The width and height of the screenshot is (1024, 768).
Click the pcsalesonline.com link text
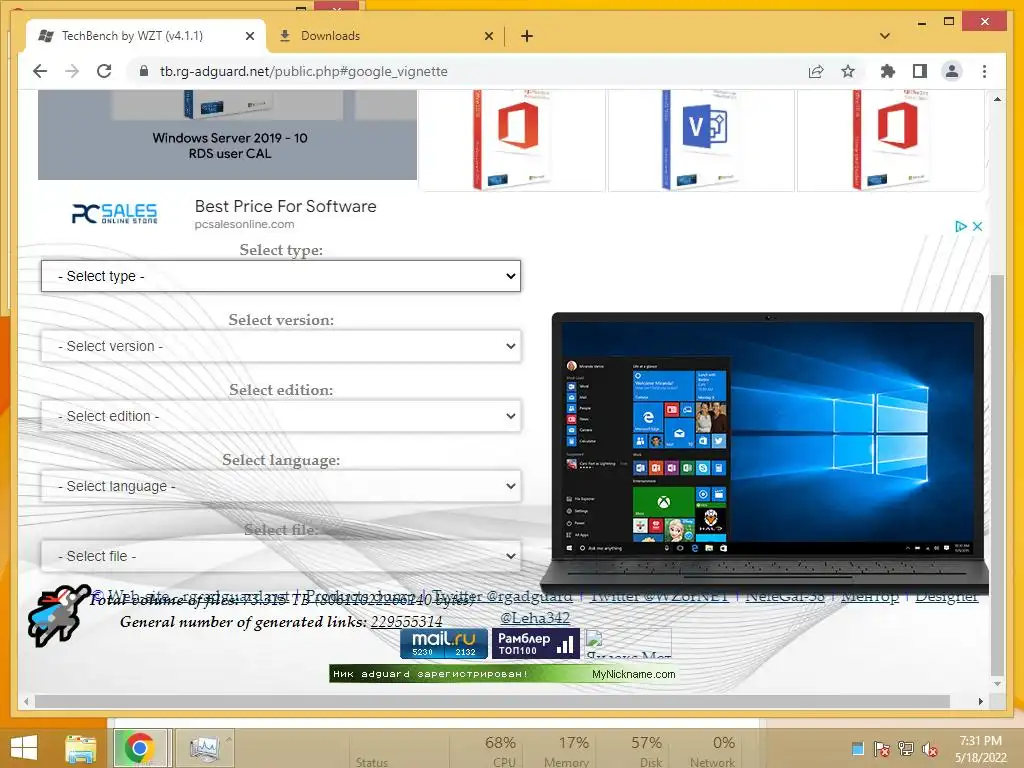244,224
